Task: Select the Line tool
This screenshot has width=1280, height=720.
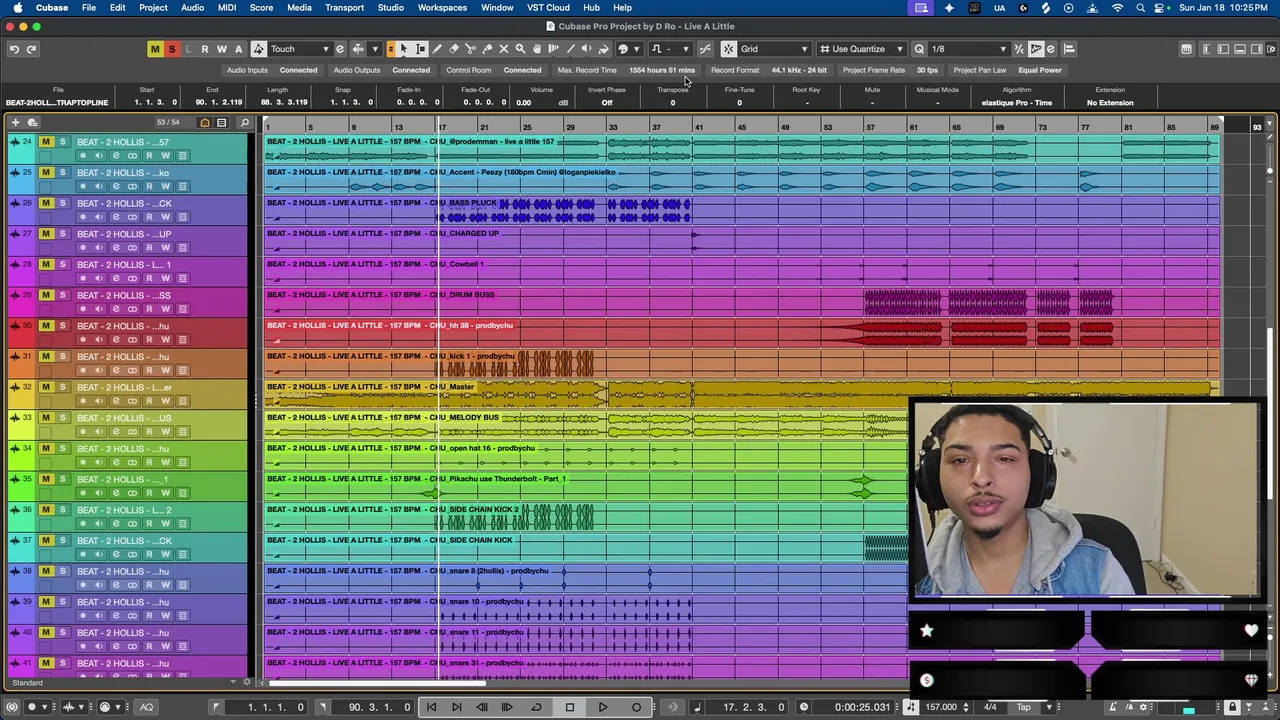Action: [x=570, y=49]
